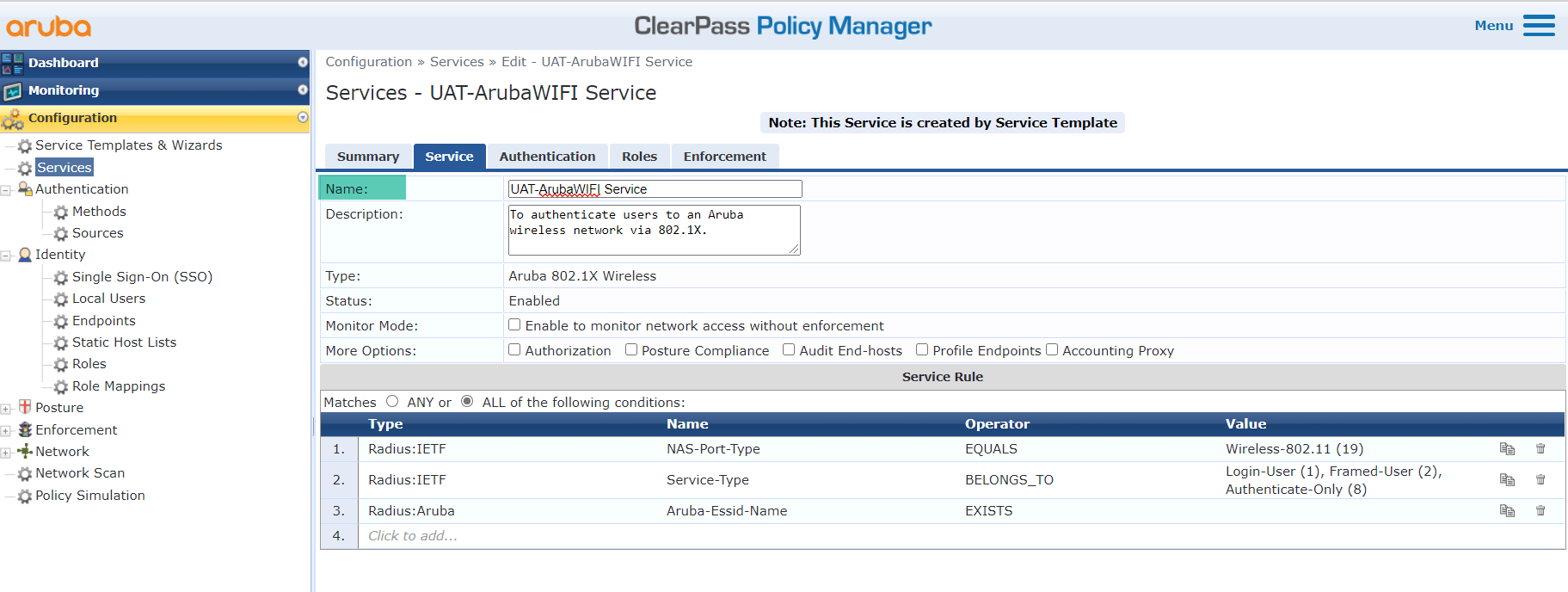This screenshot has width=1568, height=592.
Task: Copy the Aruba-Essid-Name rule row
Action: [x=1507, y=510]
